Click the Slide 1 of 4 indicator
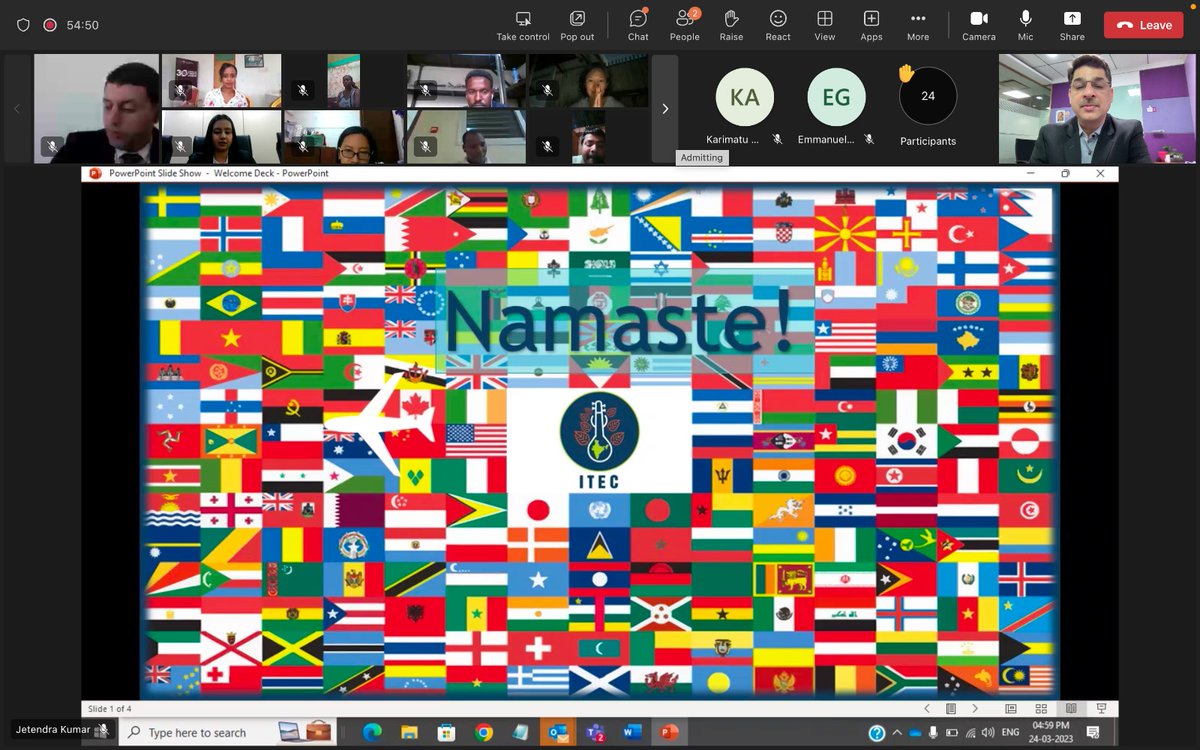Screen dimensions: 1200x750 (x=110, y=709)
